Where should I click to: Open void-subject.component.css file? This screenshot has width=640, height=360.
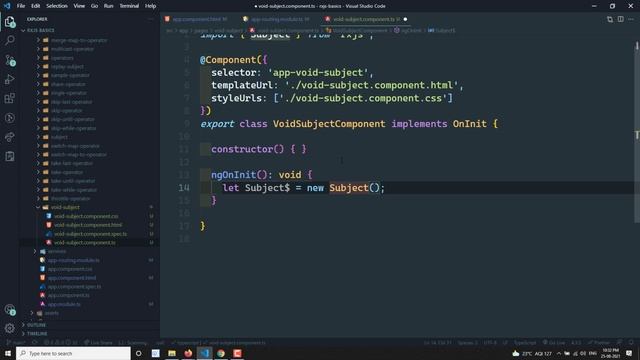pos(86,216)
